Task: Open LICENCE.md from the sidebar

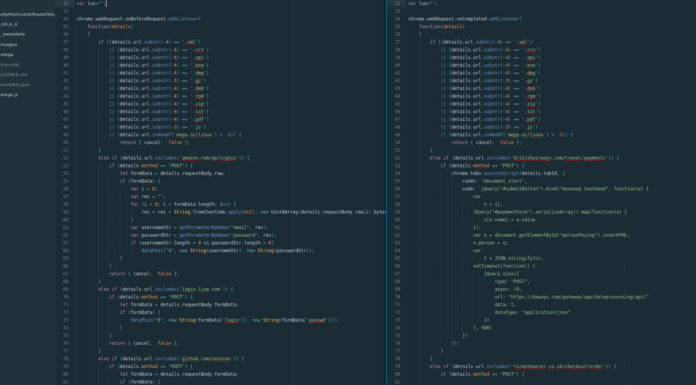Action: click(14, 75)
